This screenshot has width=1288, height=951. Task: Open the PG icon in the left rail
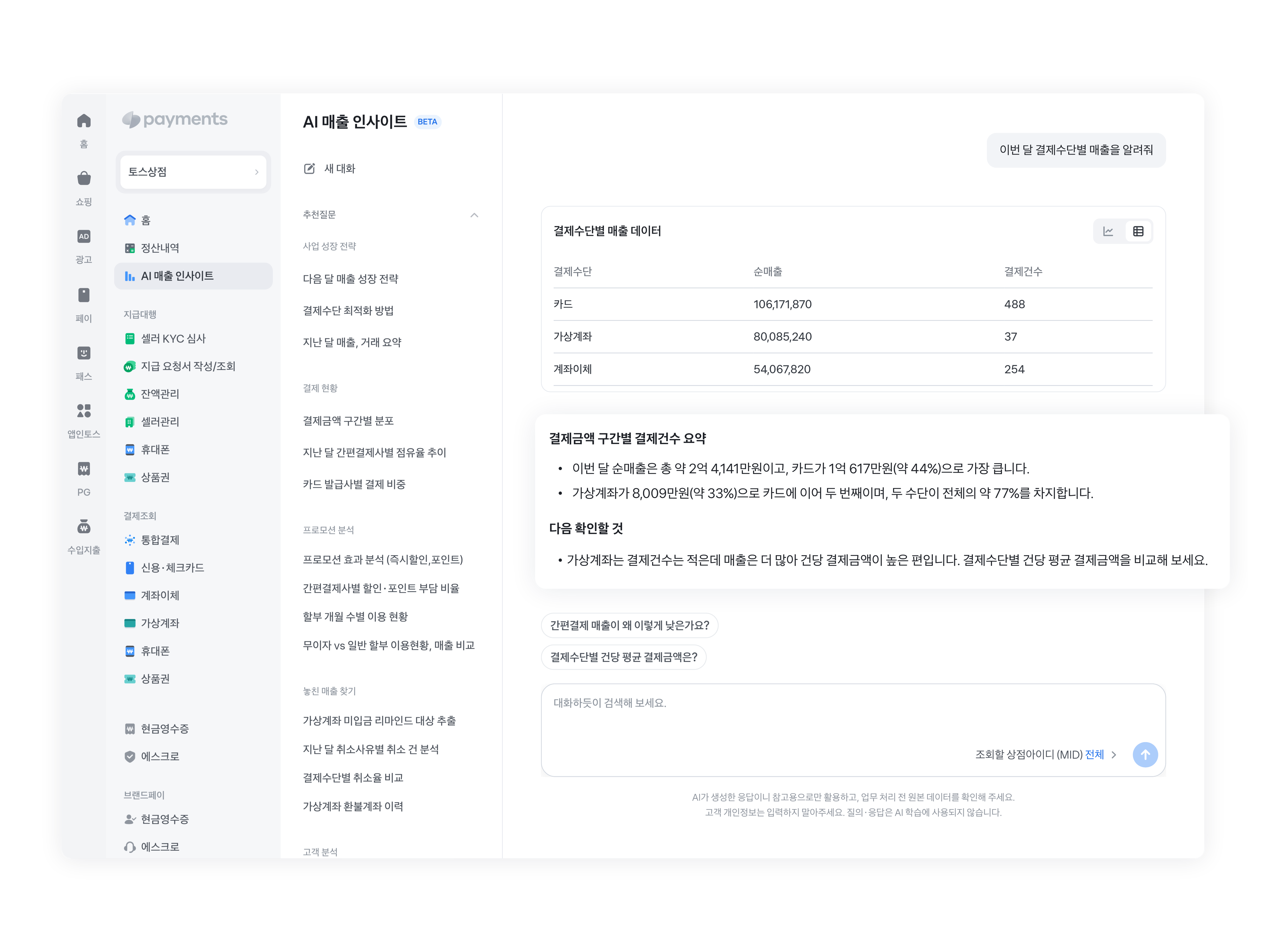tap(84, 469)
